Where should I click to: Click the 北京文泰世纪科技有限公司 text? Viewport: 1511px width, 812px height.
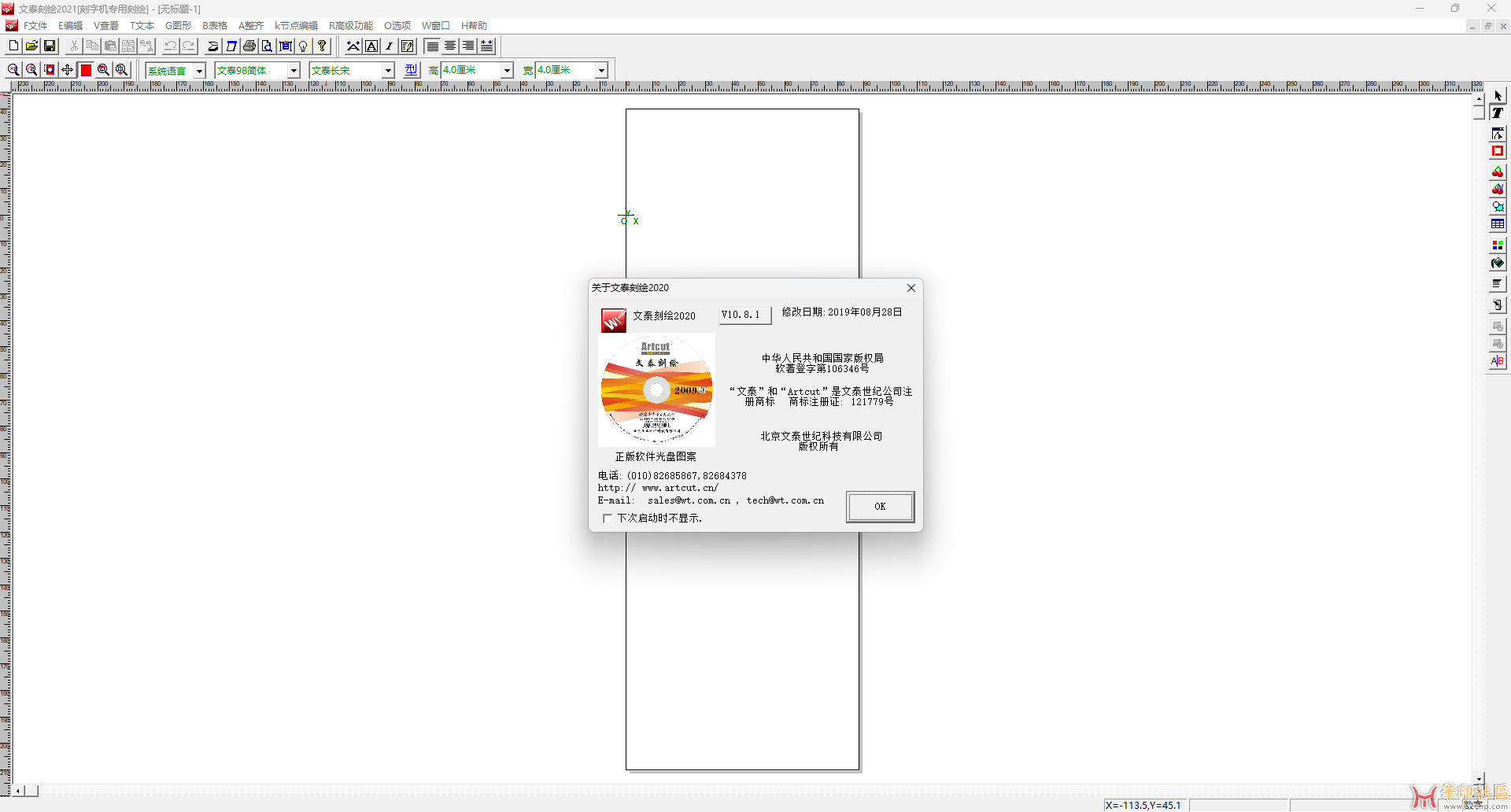[821, 436]
